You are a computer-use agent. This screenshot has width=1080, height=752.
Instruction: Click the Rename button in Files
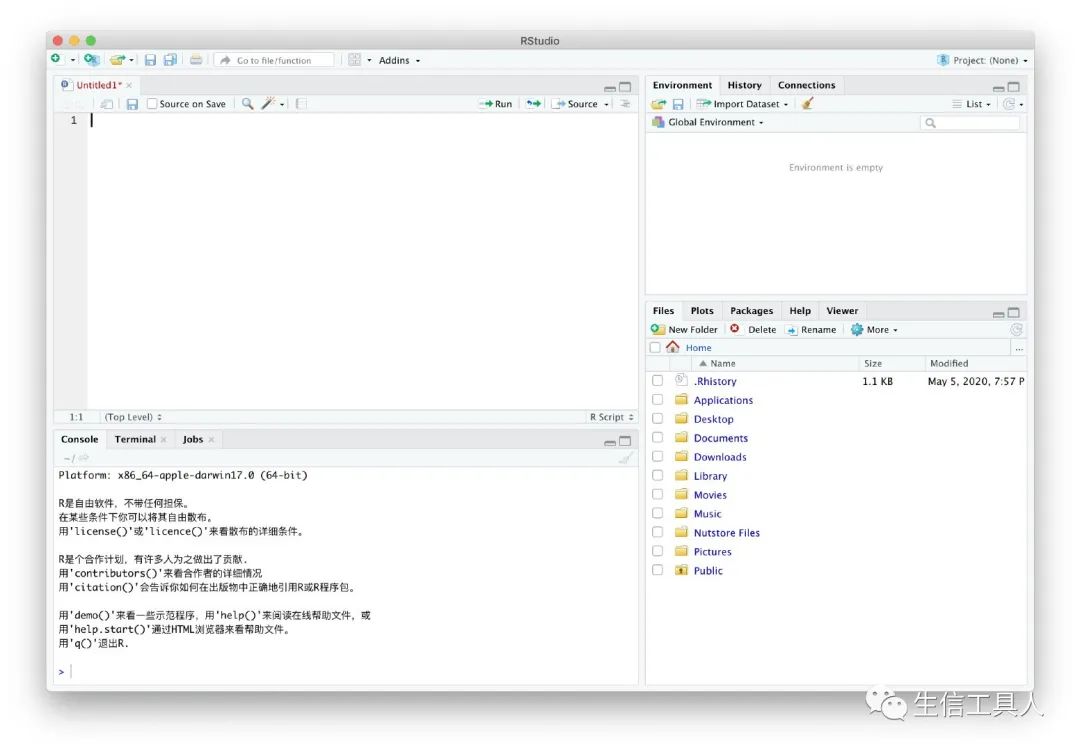811,330
